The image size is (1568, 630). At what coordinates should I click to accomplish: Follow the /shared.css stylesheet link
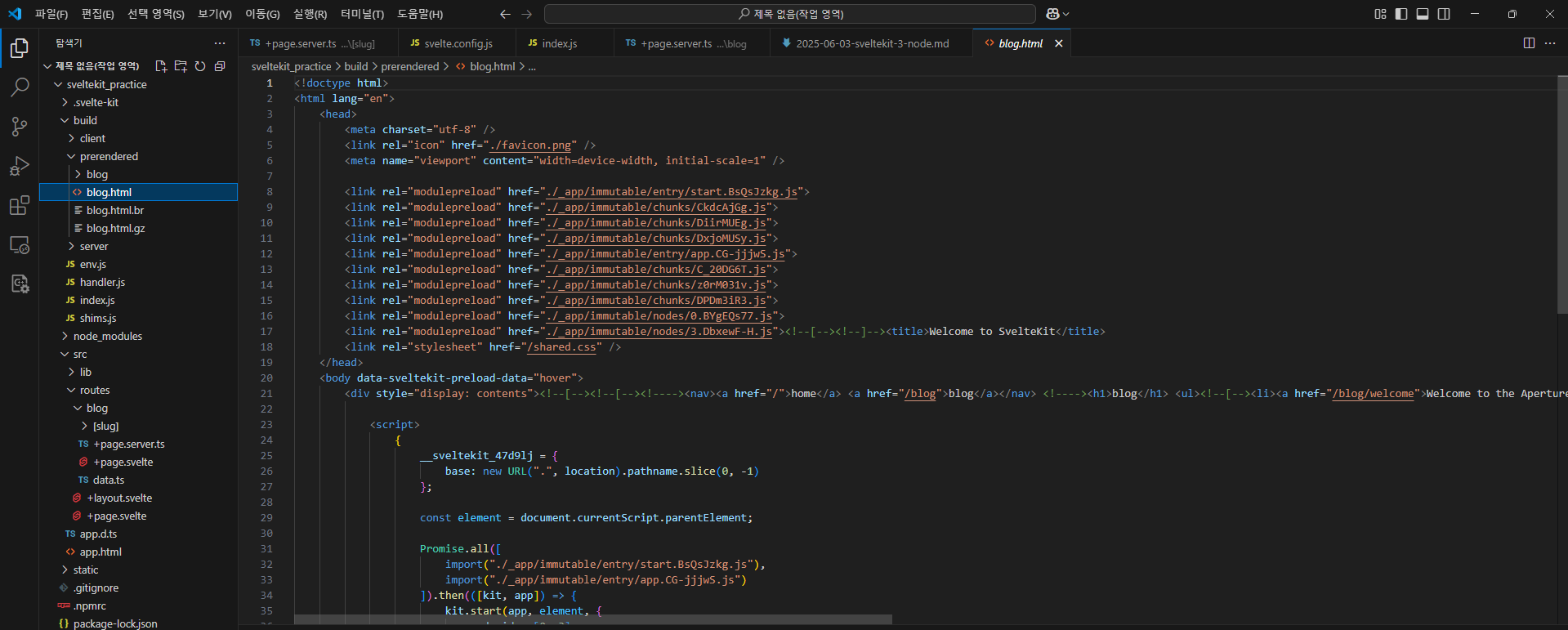click(x=561, y=346)
